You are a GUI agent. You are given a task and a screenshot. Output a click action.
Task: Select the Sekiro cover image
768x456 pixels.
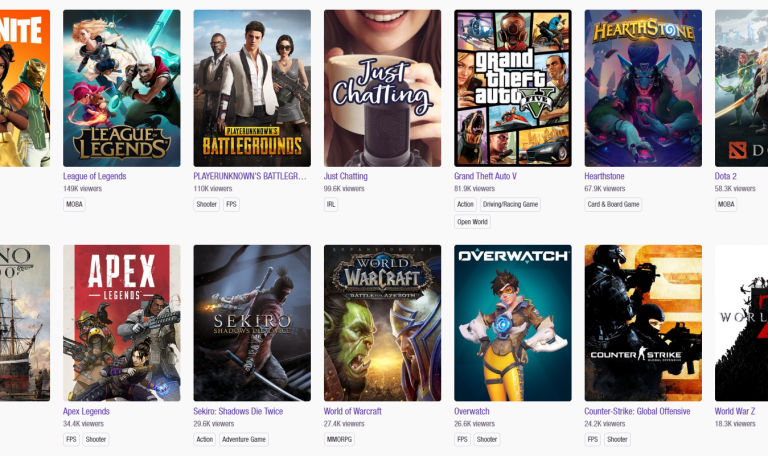click(251, 323)
